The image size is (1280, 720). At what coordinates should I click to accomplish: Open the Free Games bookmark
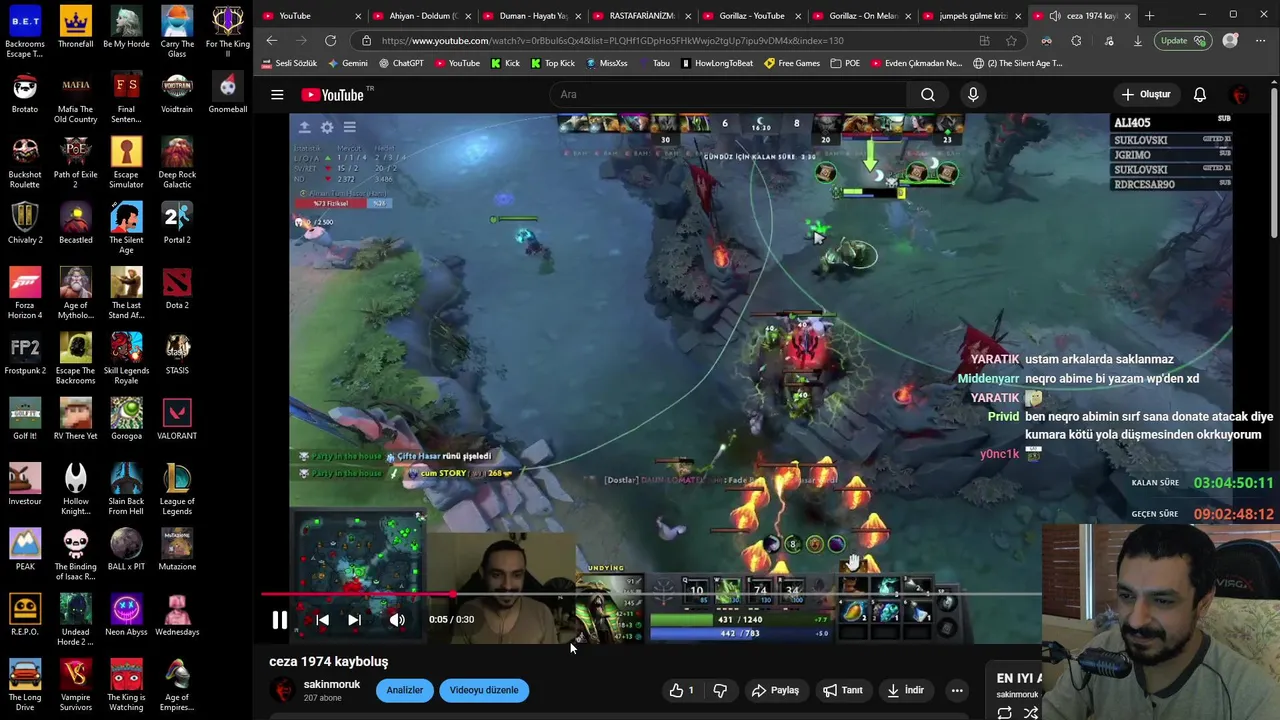[792, 63]
